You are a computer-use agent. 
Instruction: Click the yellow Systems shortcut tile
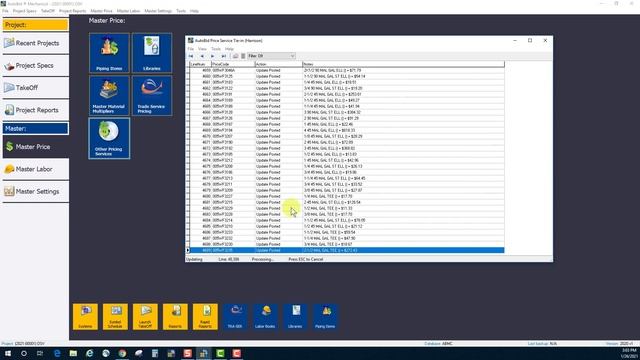[x=85, y=316]
